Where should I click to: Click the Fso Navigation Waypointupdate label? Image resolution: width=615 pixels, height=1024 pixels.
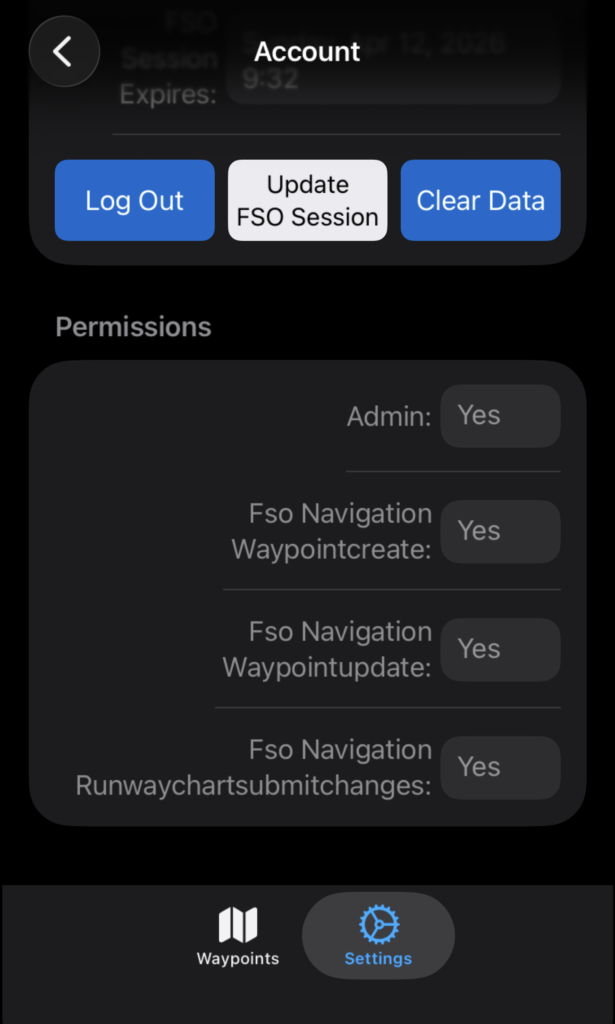tap(327, 650)
